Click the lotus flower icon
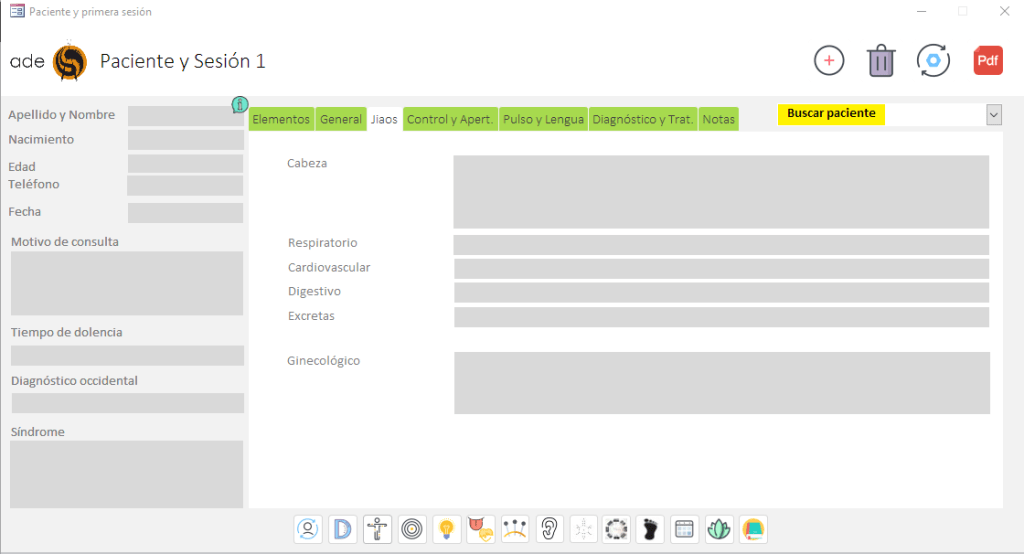 point(719,529)
